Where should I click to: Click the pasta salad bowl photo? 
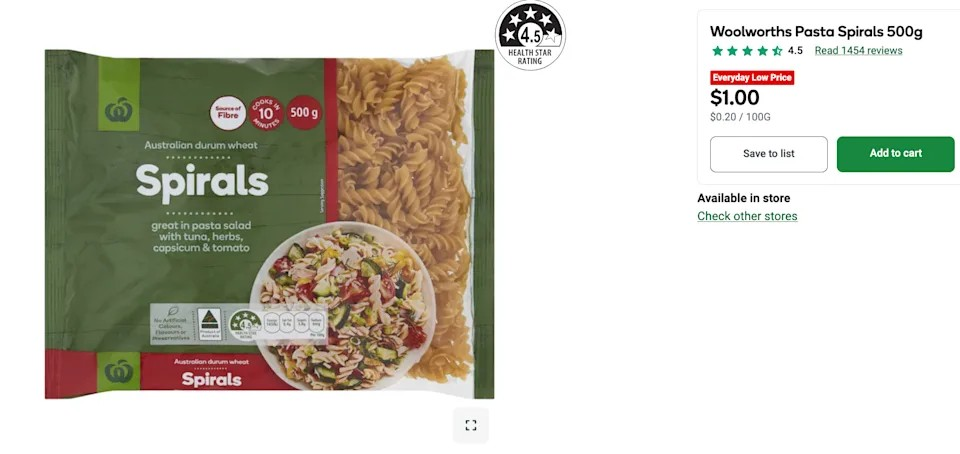pos(343,306)
